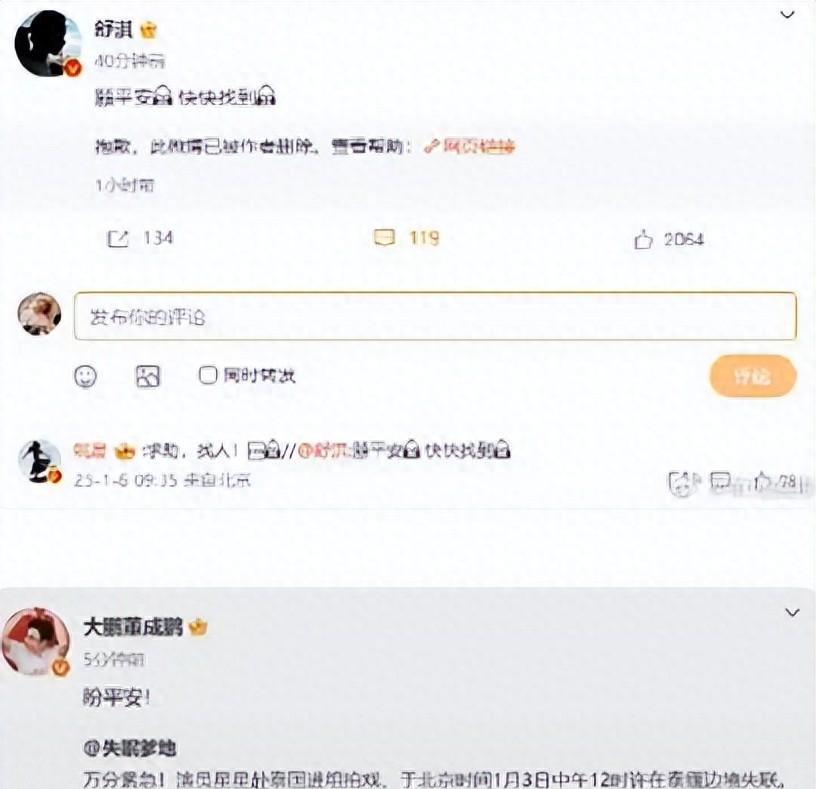The image size is (816, 789).
Task: Click the orange 评论 submit button
Action: tap(753, 376)
